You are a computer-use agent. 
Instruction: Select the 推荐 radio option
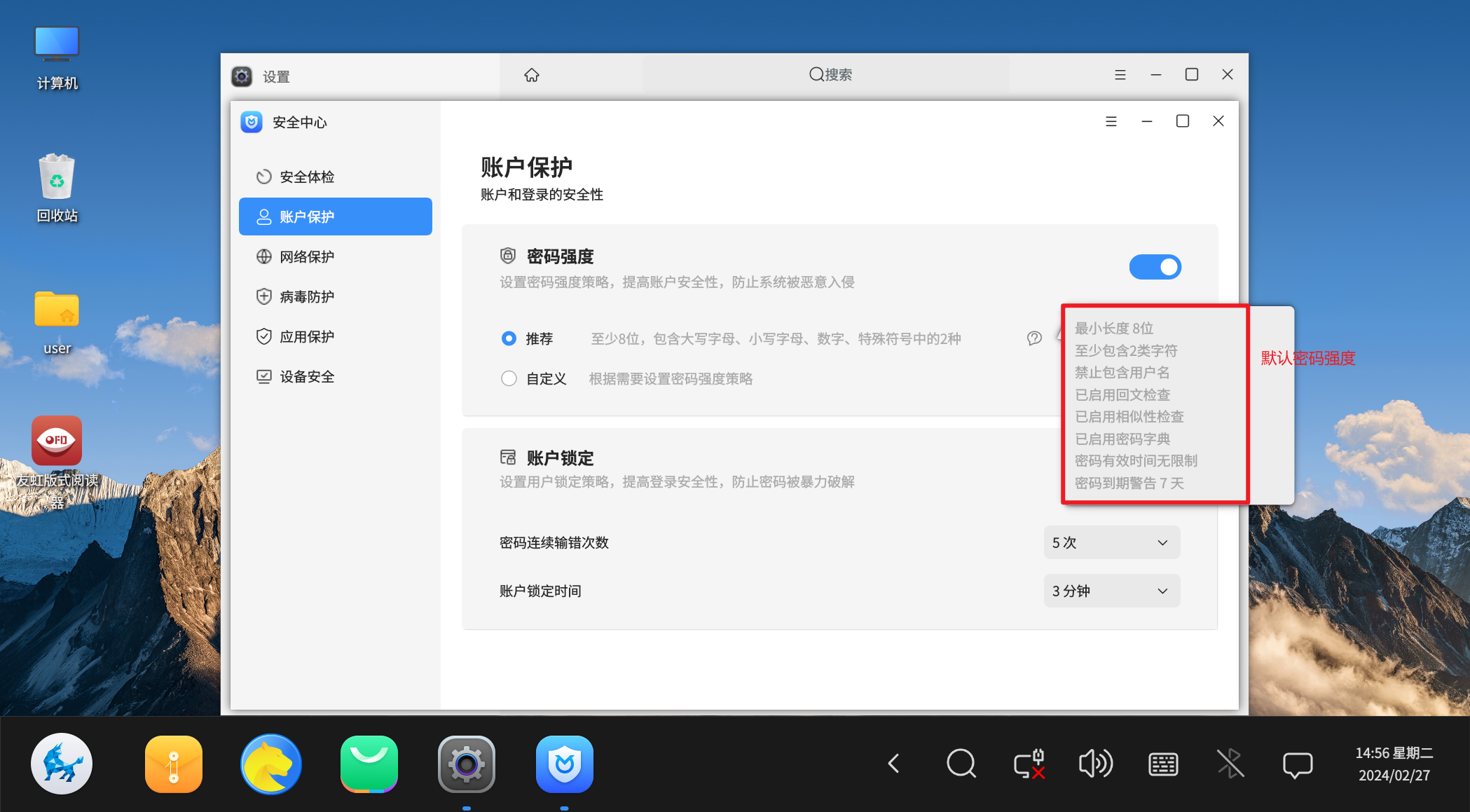[509, 339]
